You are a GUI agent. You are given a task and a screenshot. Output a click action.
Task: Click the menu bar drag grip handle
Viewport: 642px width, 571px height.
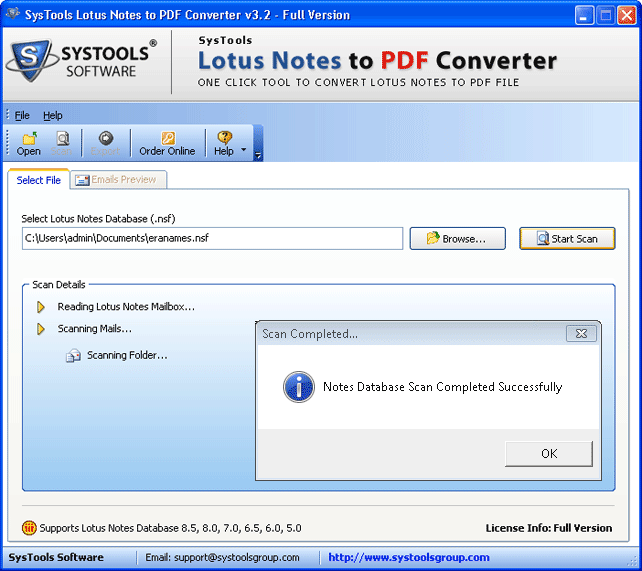coord(7,115)
